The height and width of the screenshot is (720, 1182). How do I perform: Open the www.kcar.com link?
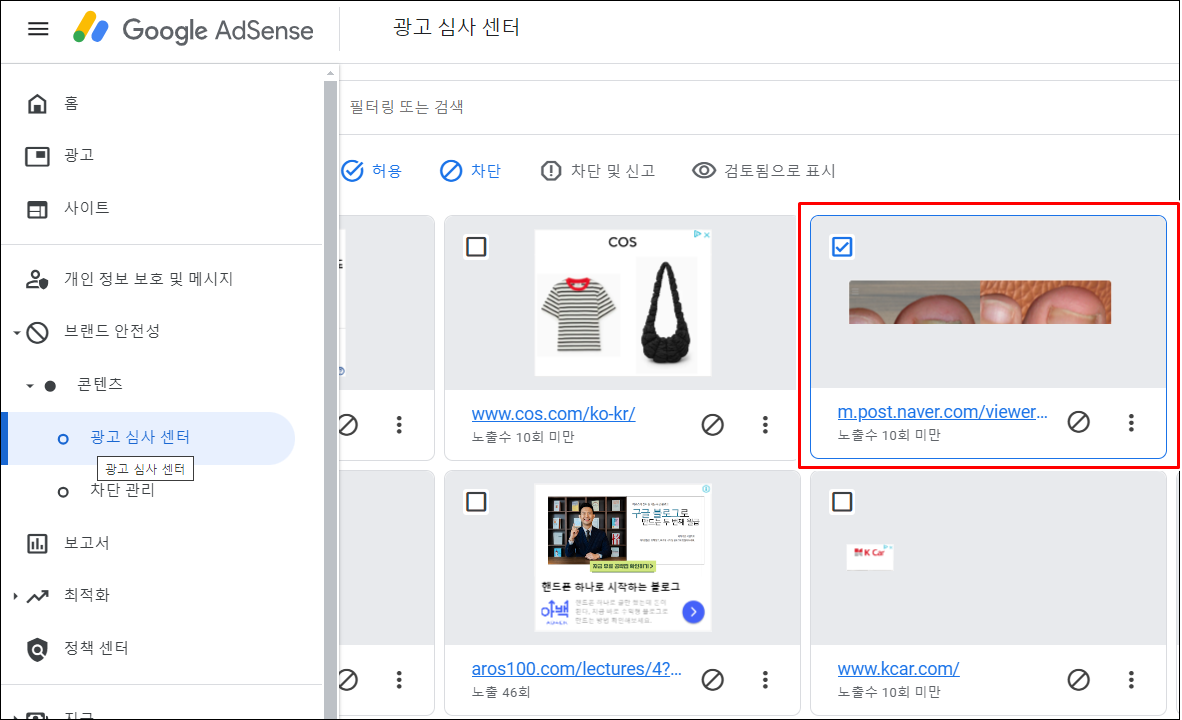pyautogui.click(x=898, y=668)
